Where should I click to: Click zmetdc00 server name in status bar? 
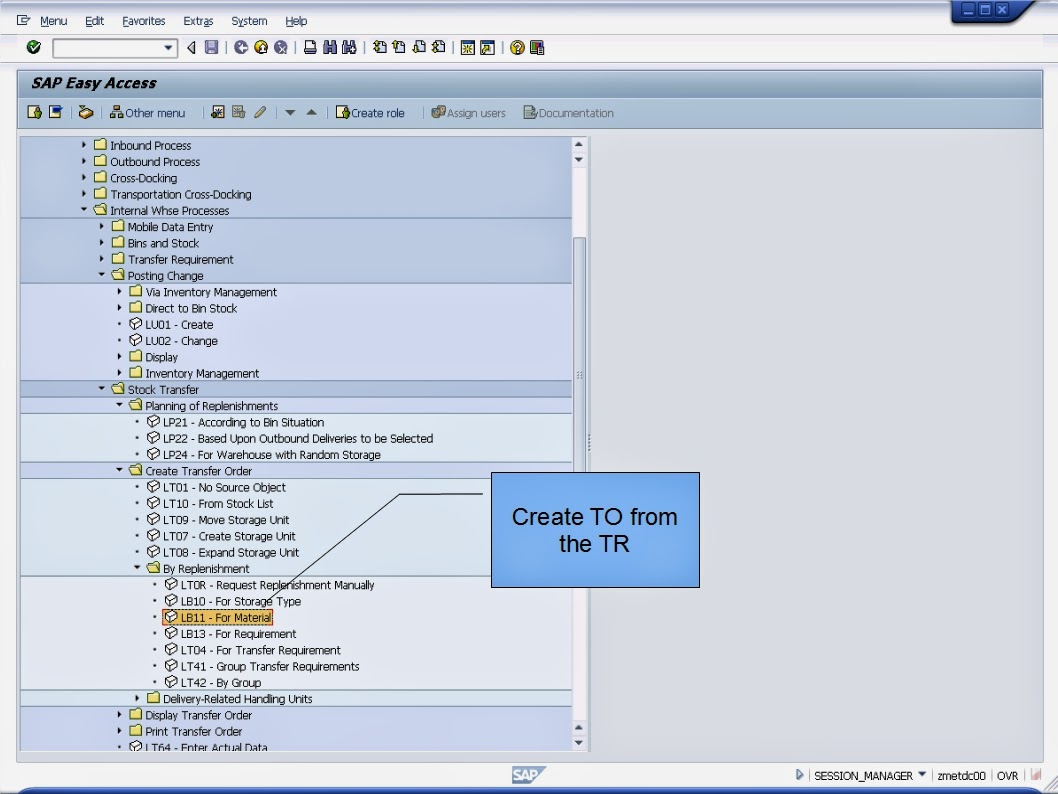pyautogui.click(x=961, y=775)
